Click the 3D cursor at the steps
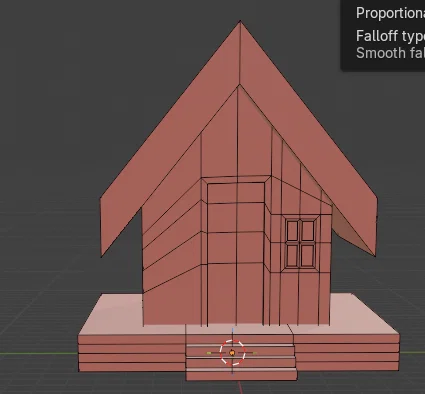This screenshot has height=394, width=425. (x=233, y=353)
